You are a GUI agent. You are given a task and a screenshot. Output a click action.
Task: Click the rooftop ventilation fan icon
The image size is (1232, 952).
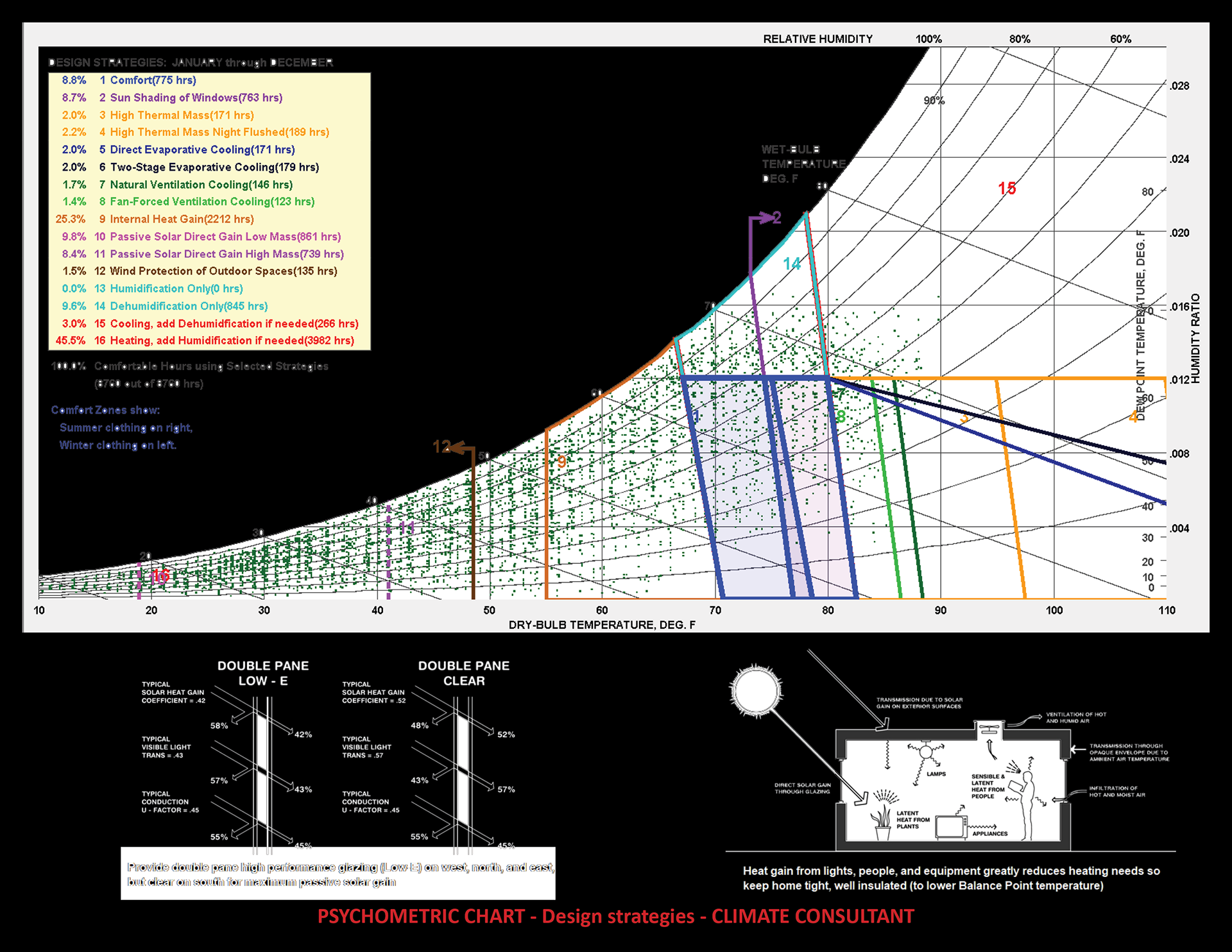[x=988, y=728]
